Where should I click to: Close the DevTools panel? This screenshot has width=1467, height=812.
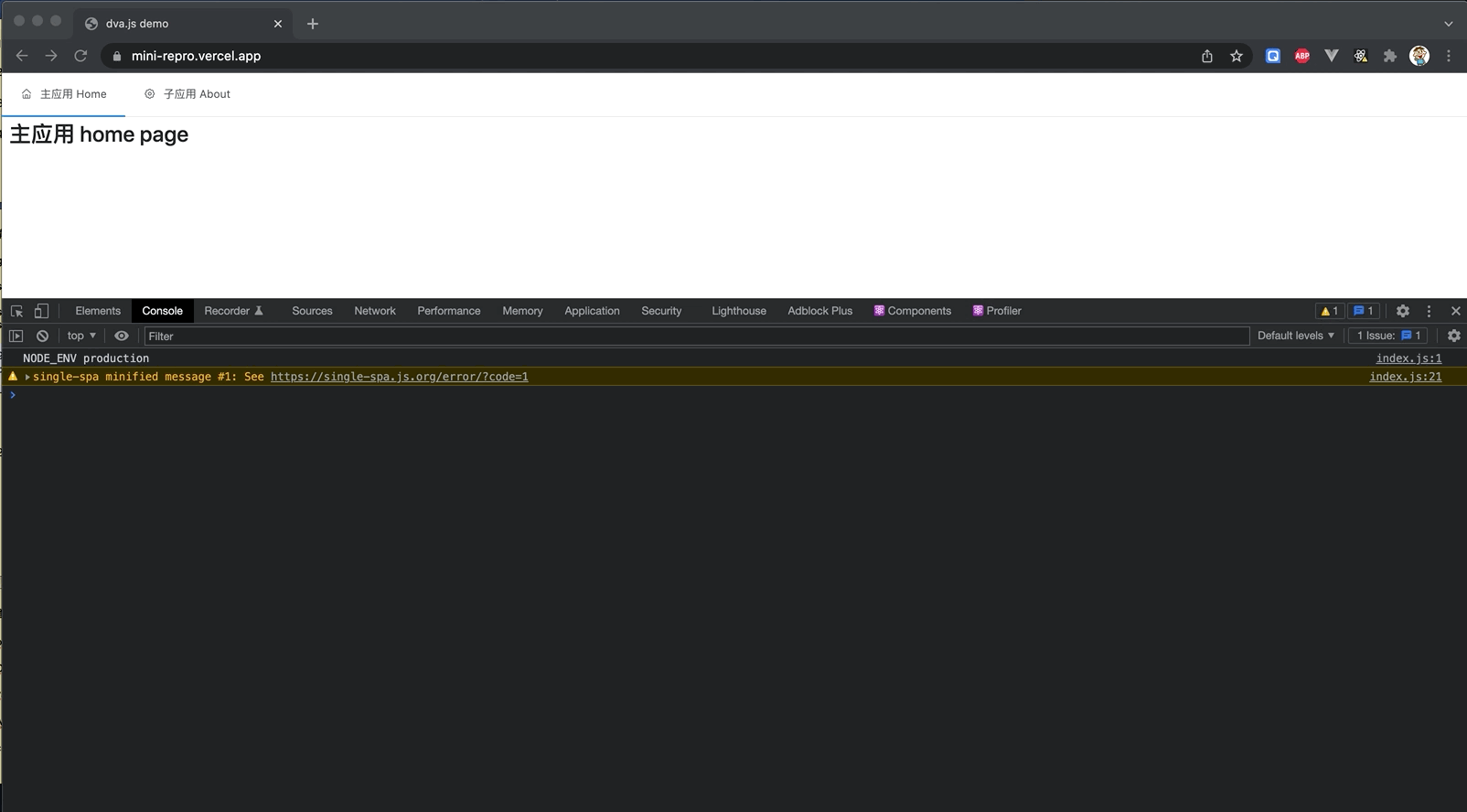[x=1456, y=311]
